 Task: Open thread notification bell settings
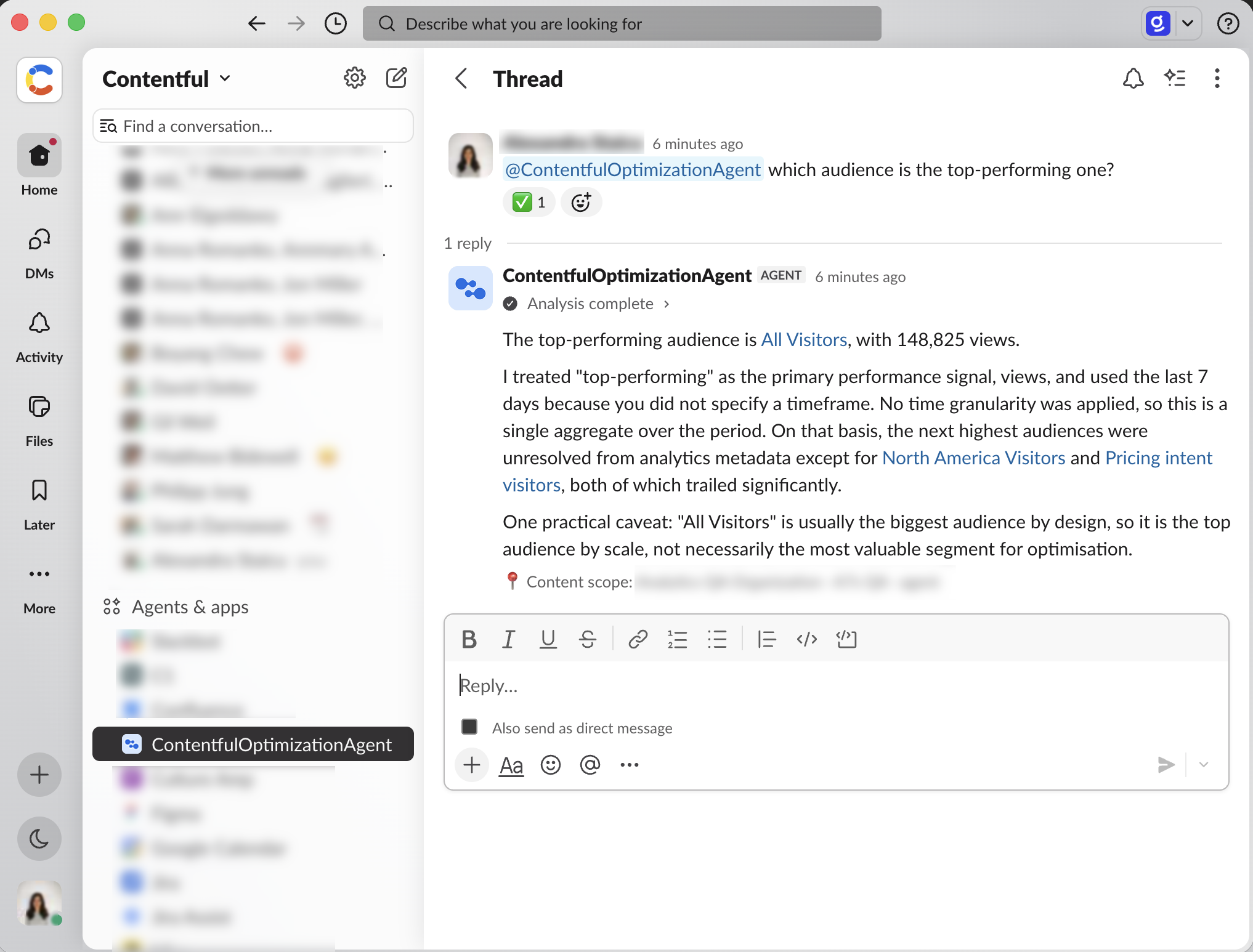[1133, 78]
